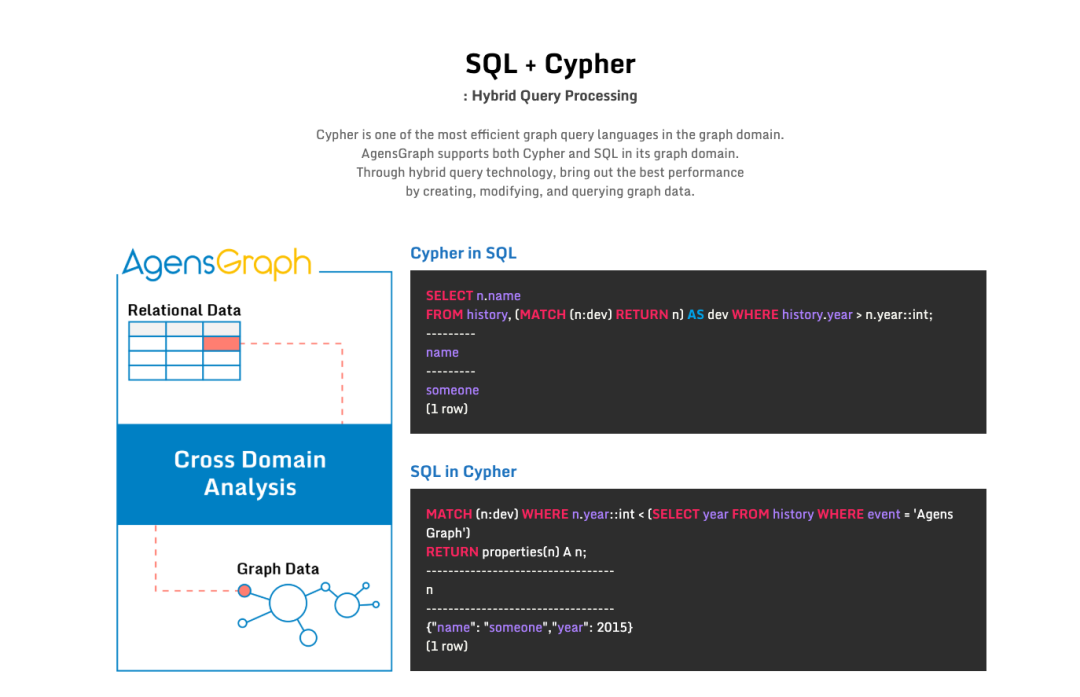
Task: Click the SQL + Cypher page title
Action: 550,64
